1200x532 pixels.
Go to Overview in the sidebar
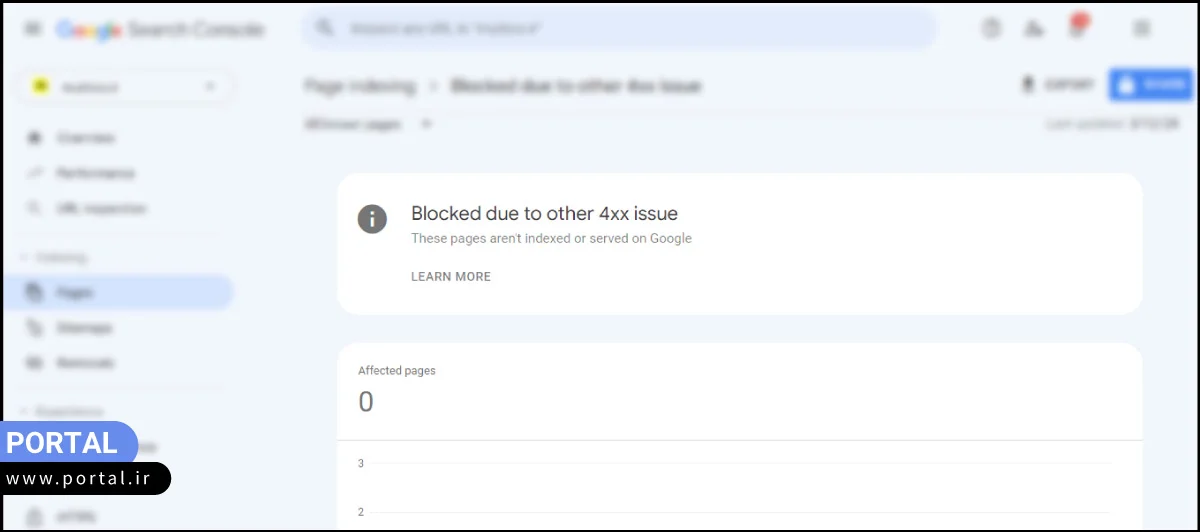coord(86,137)
